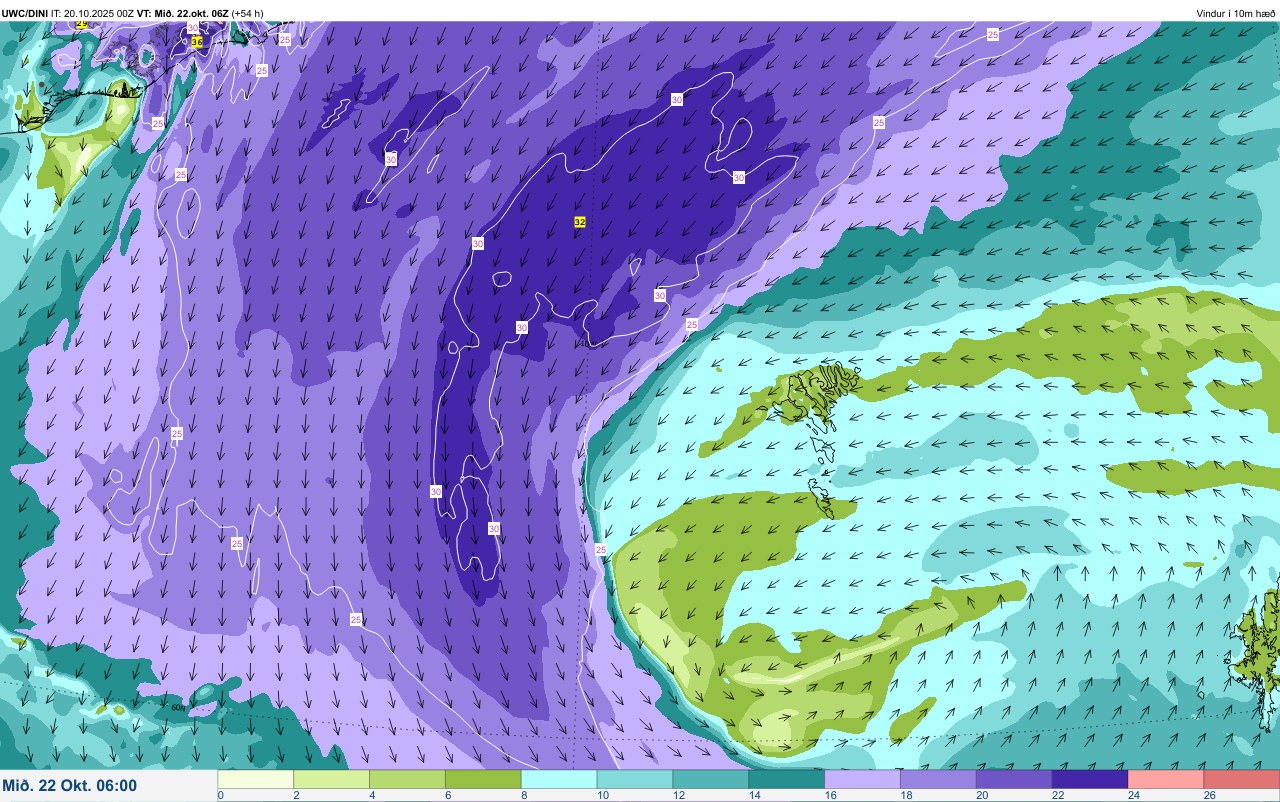Click the yellow 32 wind maximum label
Viewport: 1280px width, 802px height.
point(580,222)
